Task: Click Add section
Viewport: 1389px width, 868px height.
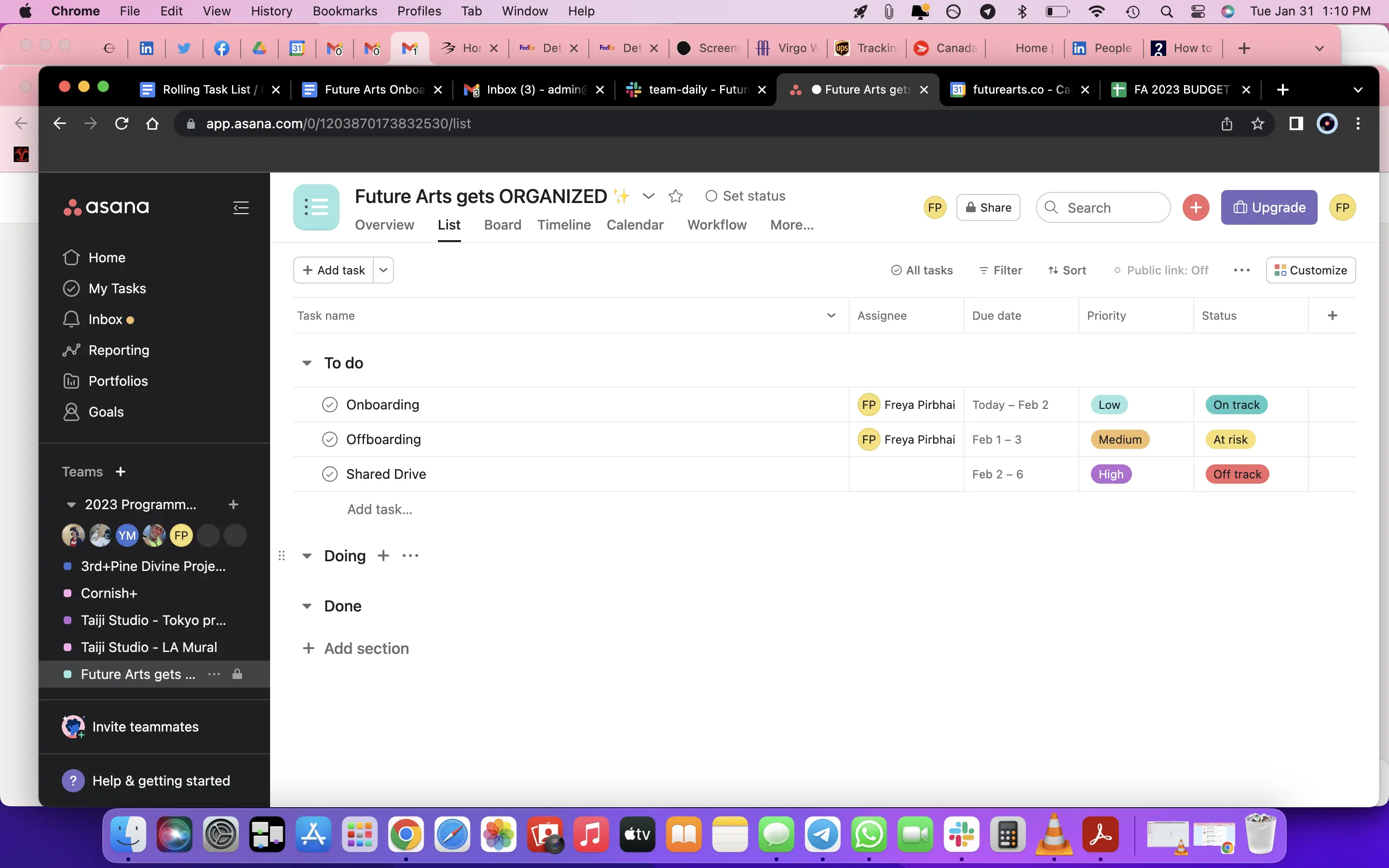Action: [x=356, y=648]
